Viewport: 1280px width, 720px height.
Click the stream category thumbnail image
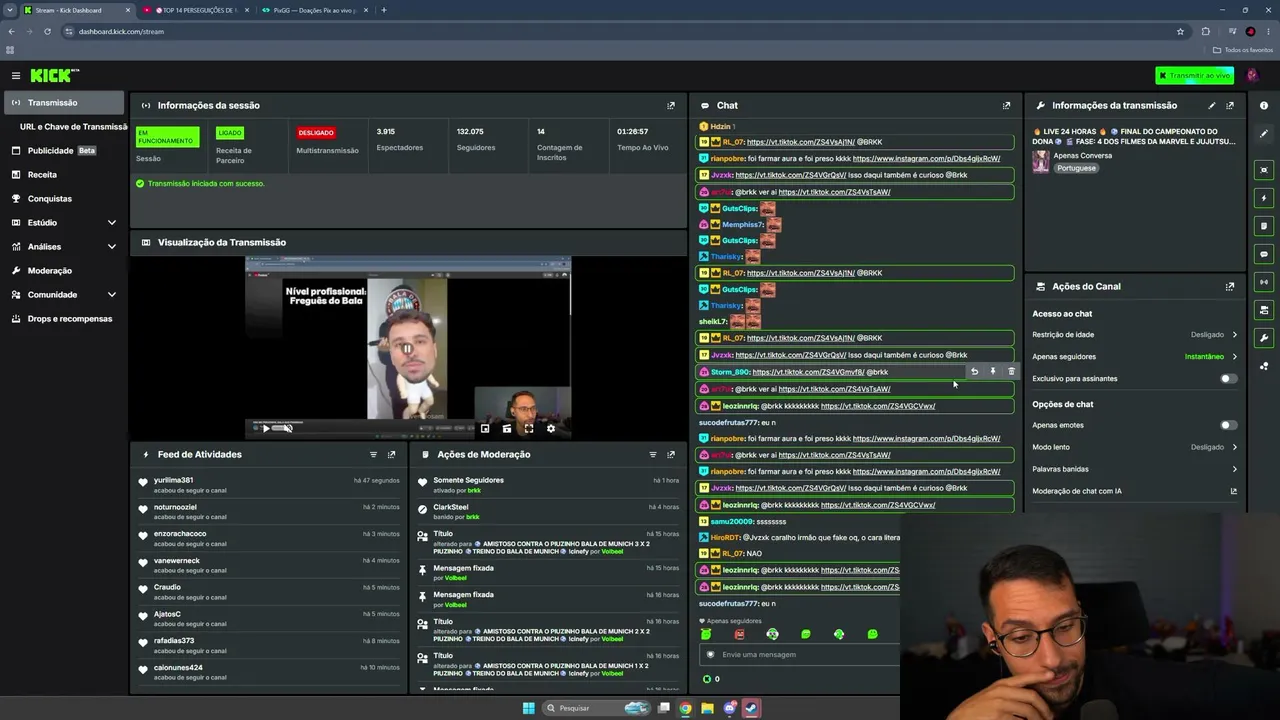(1041, 161)
